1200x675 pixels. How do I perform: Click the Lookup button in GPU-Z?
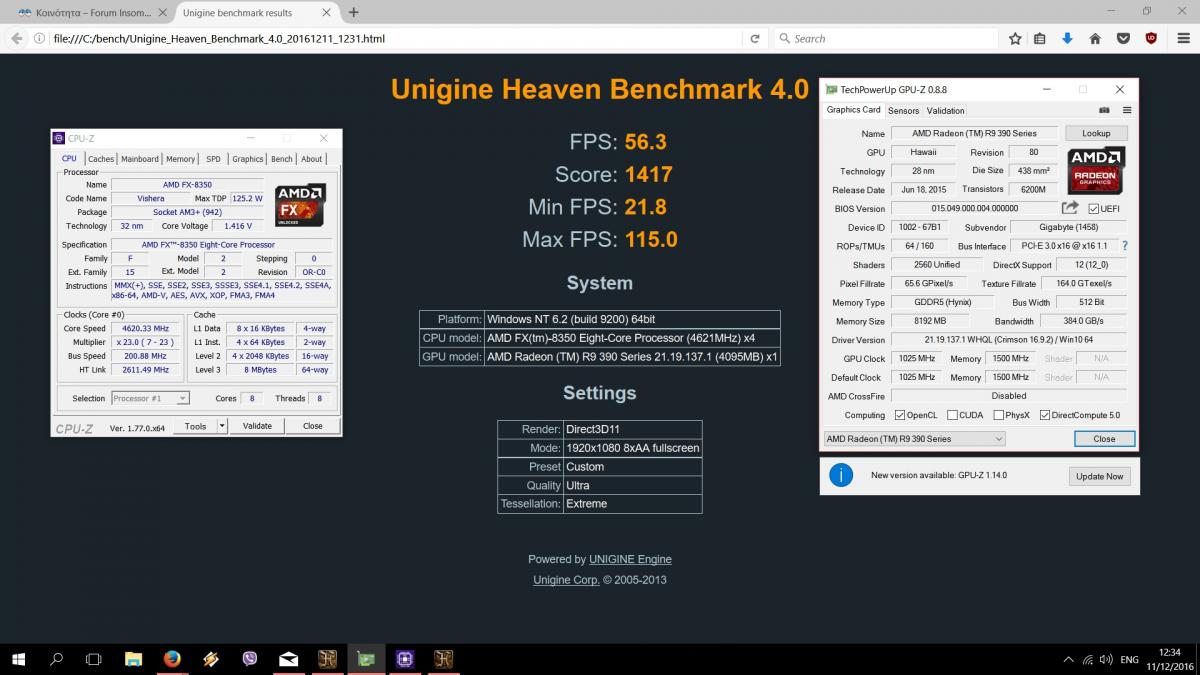(x=1096, y=133)
